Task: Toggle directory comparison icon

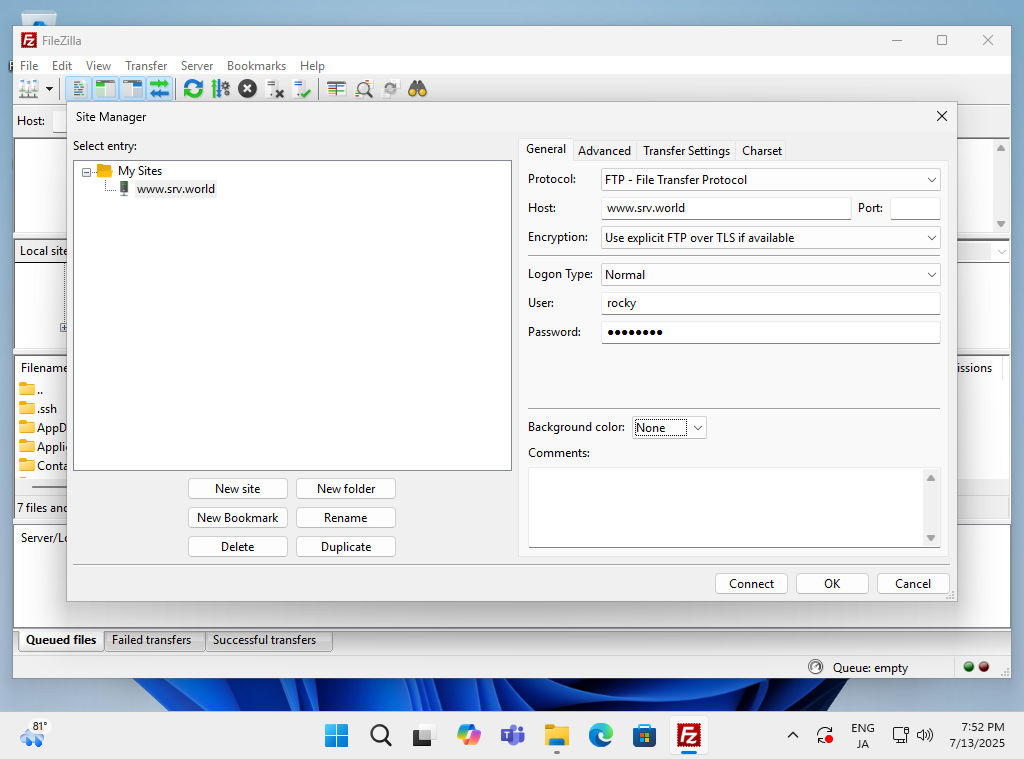Action: [x=364, y=89]
